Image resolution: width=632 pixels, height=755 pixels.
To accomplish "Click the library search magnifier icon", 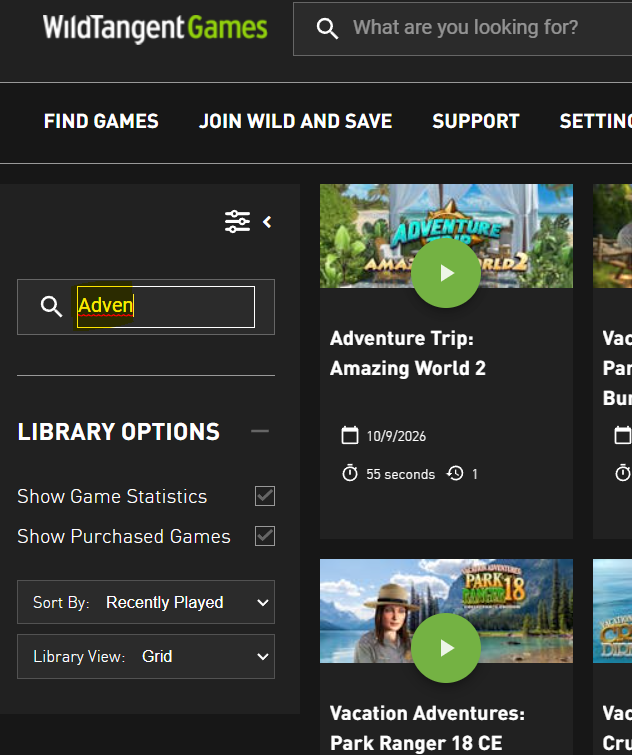I will (x=51, y=307).
